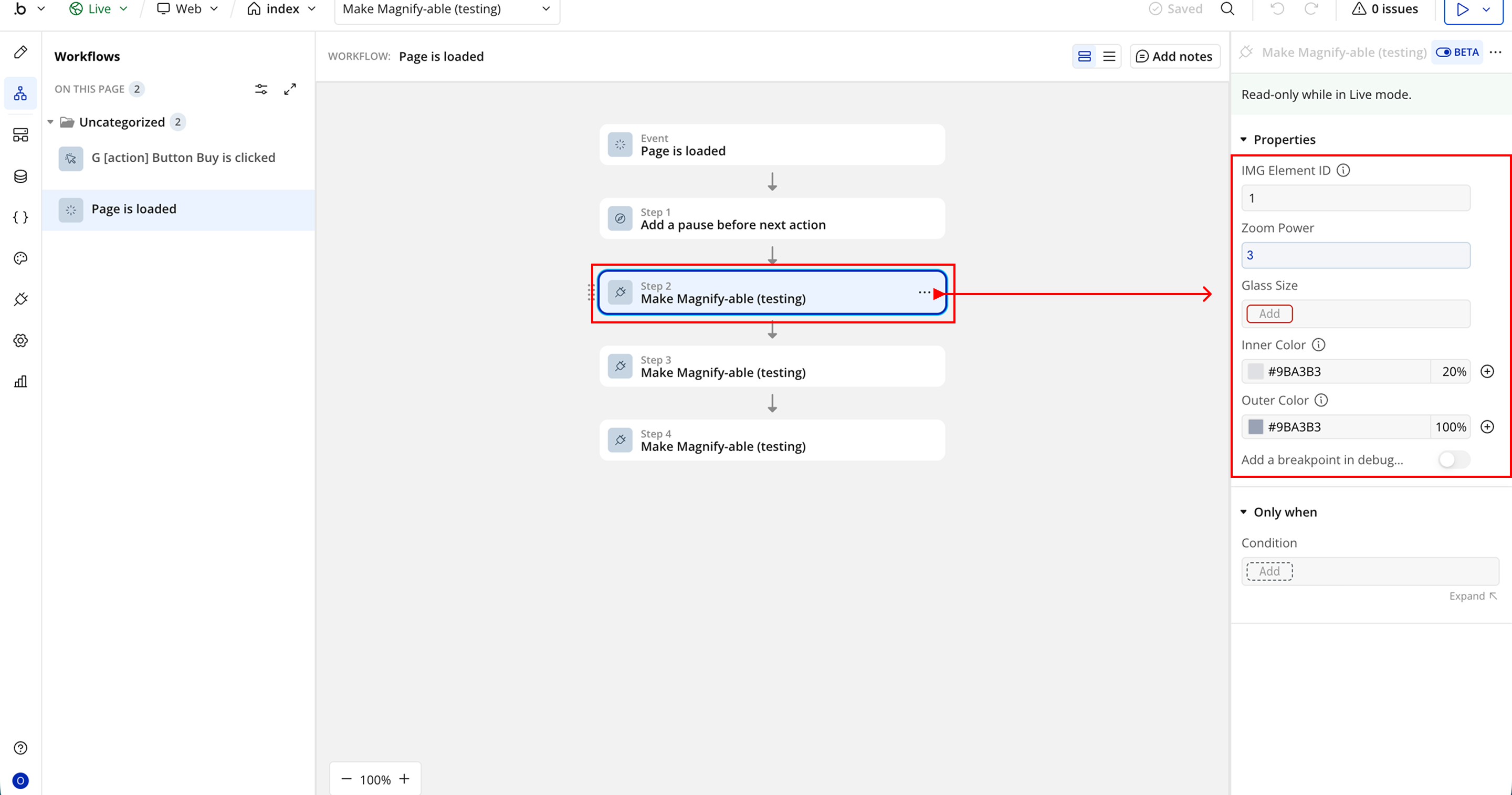Open the Data tab database icon

20,176
